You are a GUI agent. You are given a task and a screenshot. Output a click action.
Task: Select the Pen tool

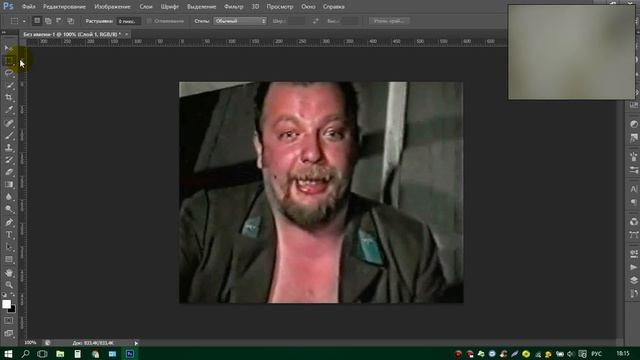point(9,222)
